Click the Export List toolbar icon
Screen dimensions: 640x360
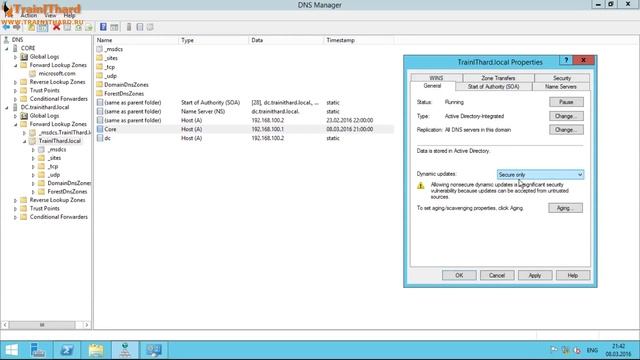89,27
